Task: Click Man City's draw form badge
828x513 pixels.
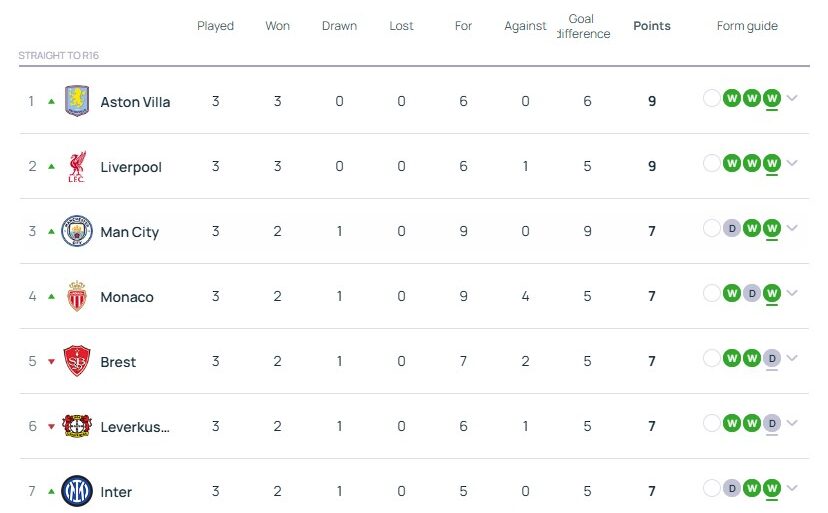Action: (x=732, y=229)
